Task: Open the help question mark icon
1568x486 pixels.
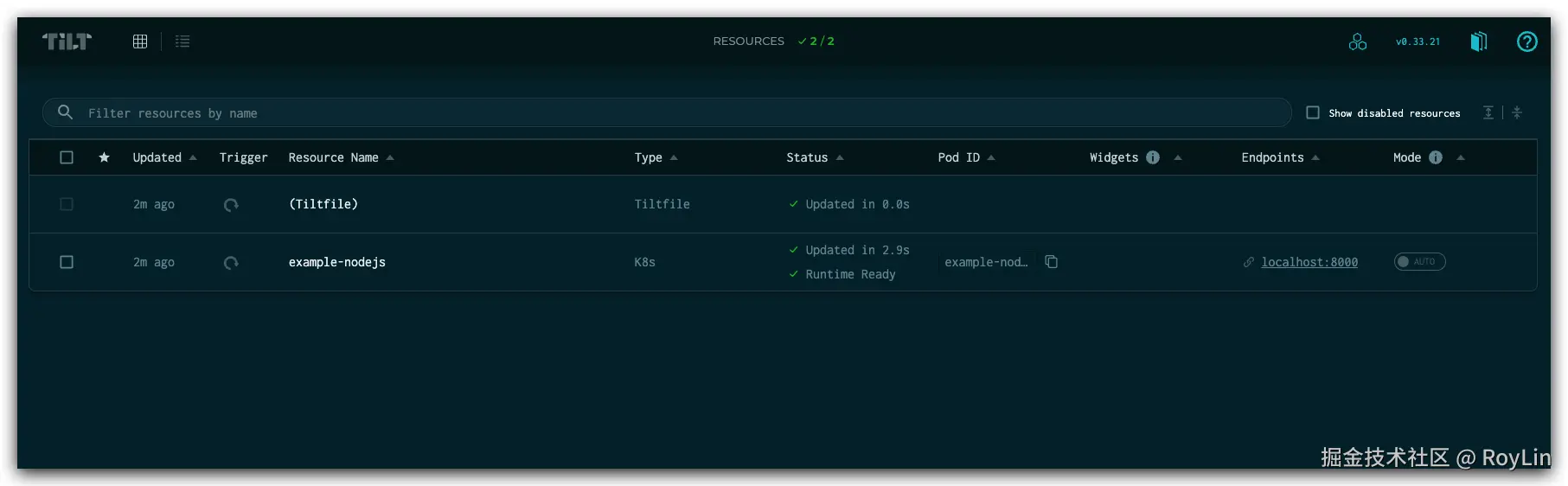Action: [x=1527, y=42]
